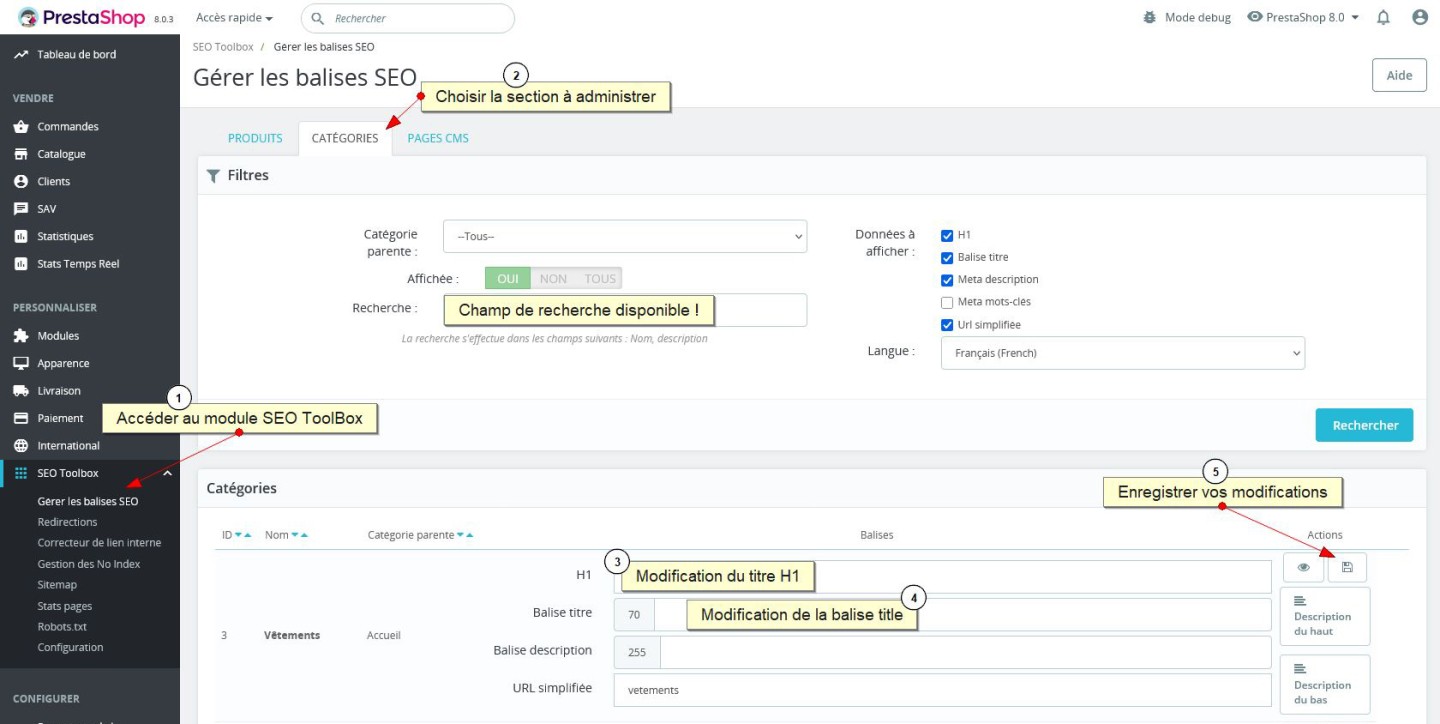This screenshot has width=1440, height=724.
Task: Click the Balise titre input field
Action: tap(962, 614)
